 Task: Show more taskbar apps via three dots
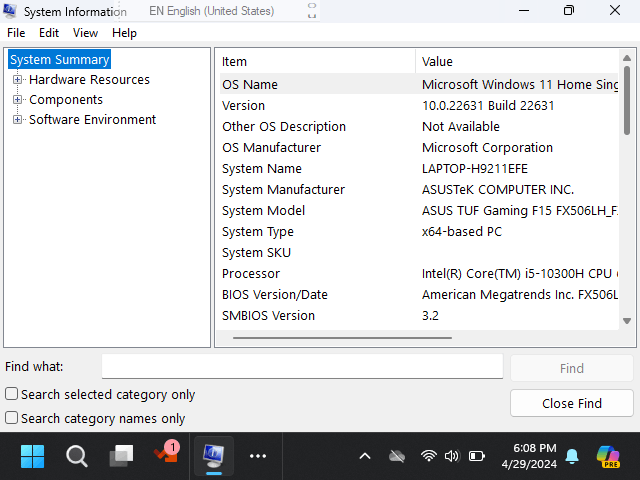tap(258, 456)
